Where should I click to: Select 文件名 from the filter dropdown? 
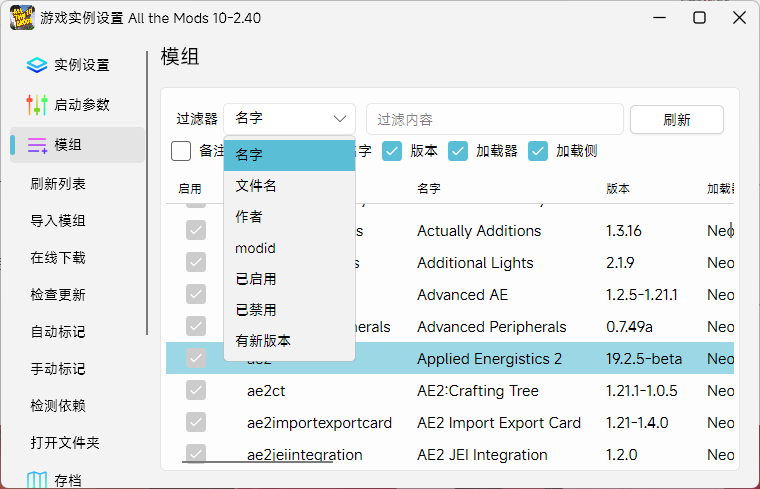(256, 186)
